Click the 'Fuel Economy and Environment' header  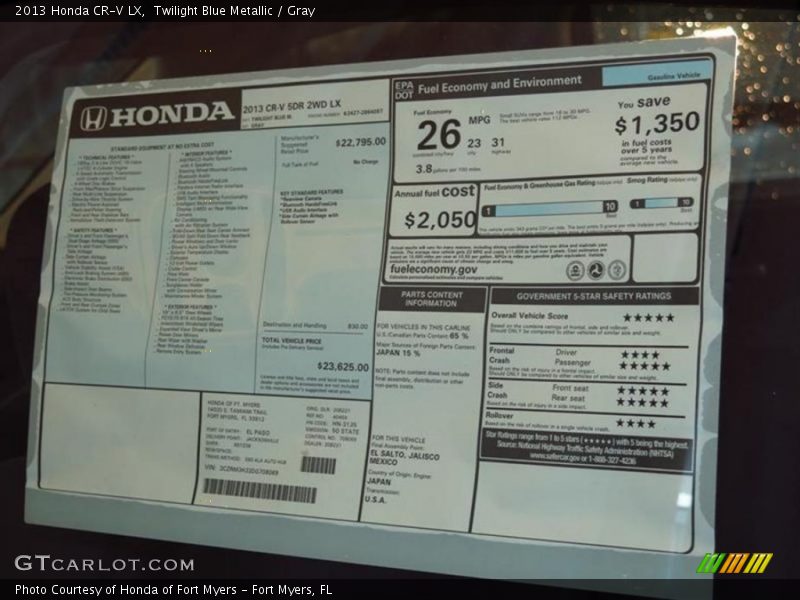499,85
